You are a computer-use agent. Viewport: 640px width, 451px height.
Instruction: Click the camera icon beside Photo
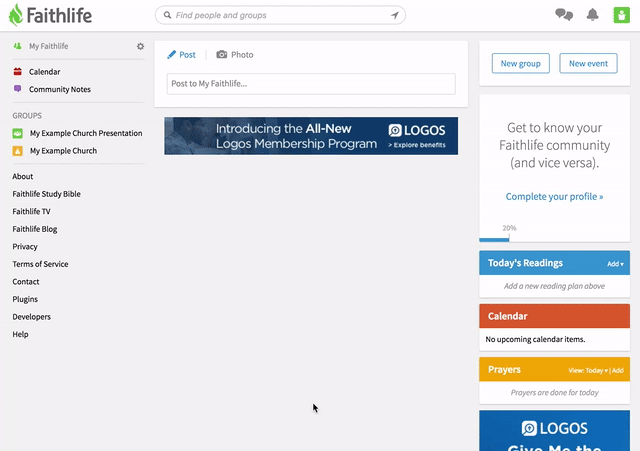[x=222, y=54]
